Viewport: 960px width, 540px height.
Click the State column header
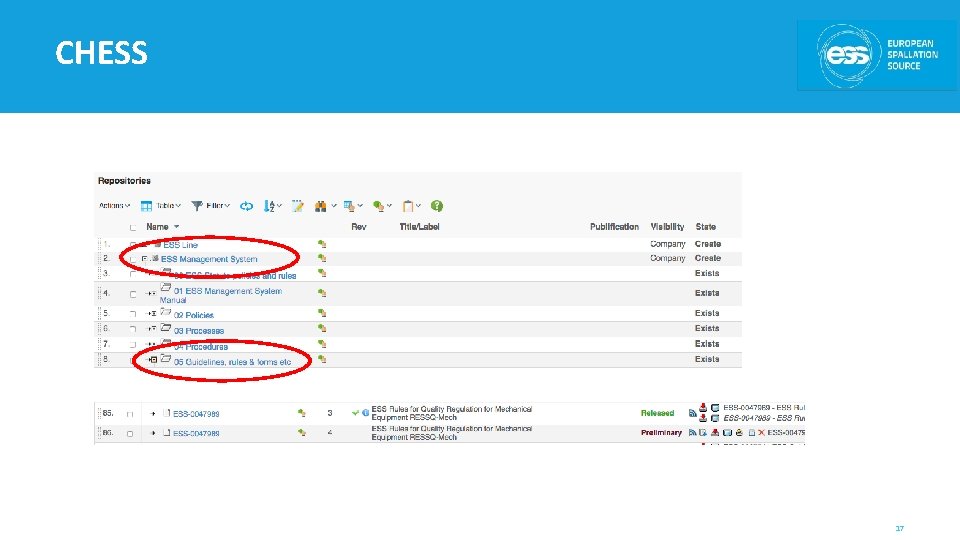click(705, 227)
